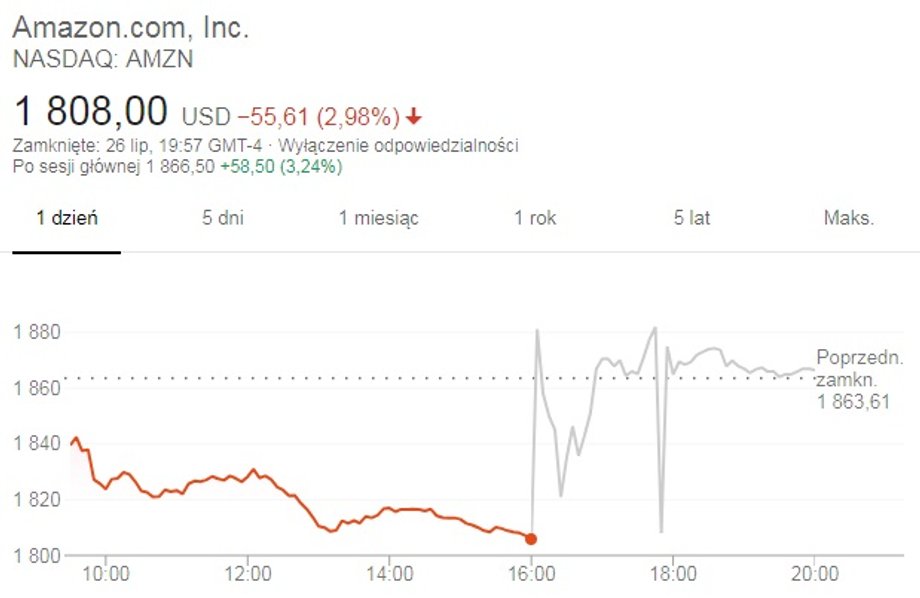Click the 1 808,00 price value
The image size is (920, 598).
[x=90, y=111]
